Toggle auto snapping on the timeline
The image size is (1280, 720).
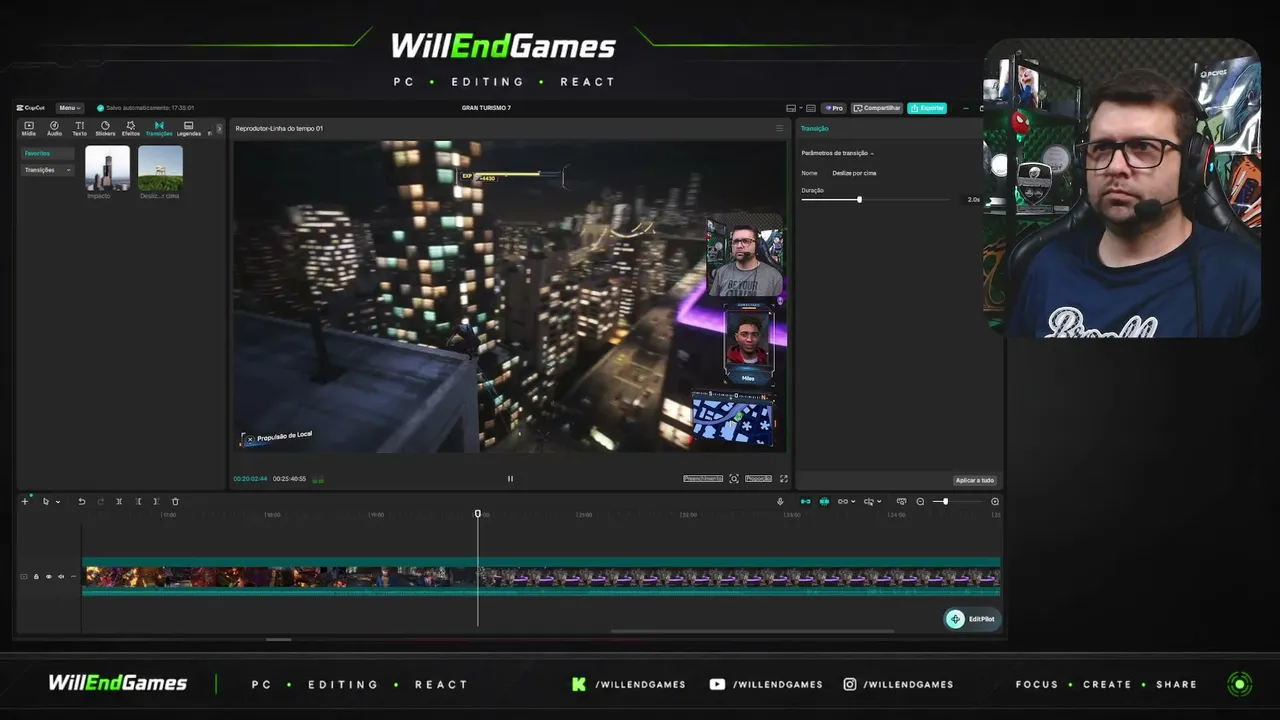click(x=824, y=501)
